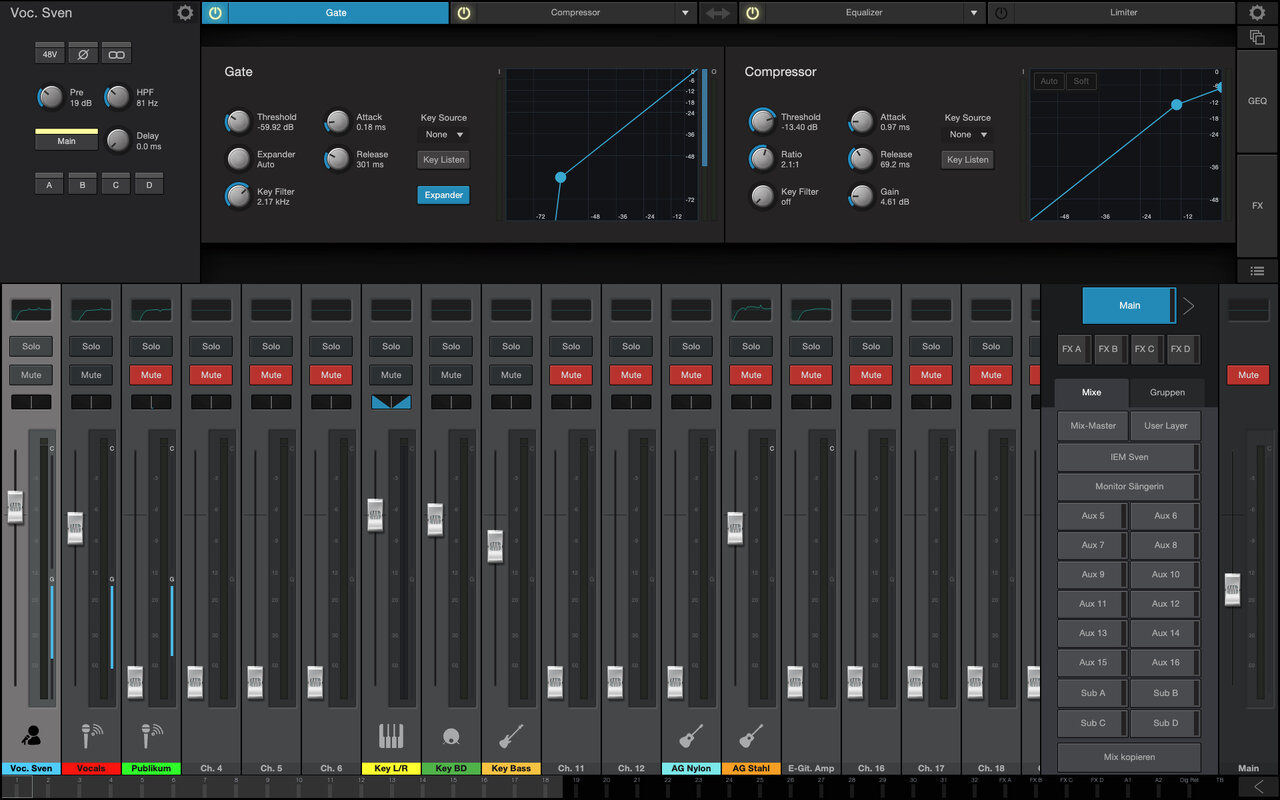Click the Mix-Master button

tap(1093, 425)
